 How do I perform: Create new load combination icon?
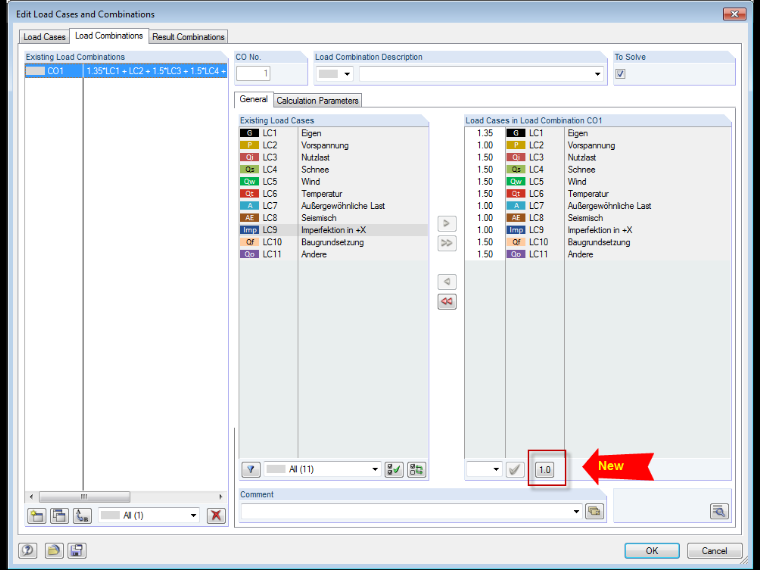tap(36, 516)
